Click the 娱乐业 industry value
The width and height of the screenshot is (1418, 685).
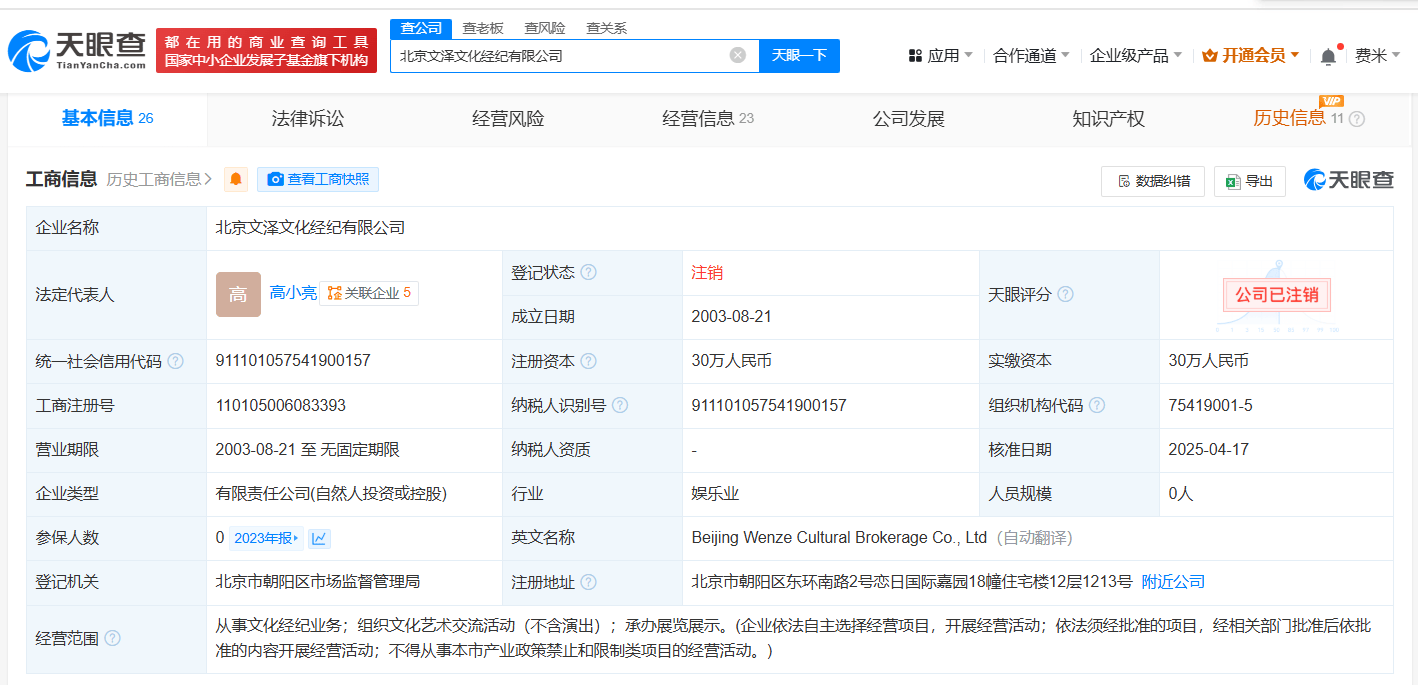tap(715, 494)
